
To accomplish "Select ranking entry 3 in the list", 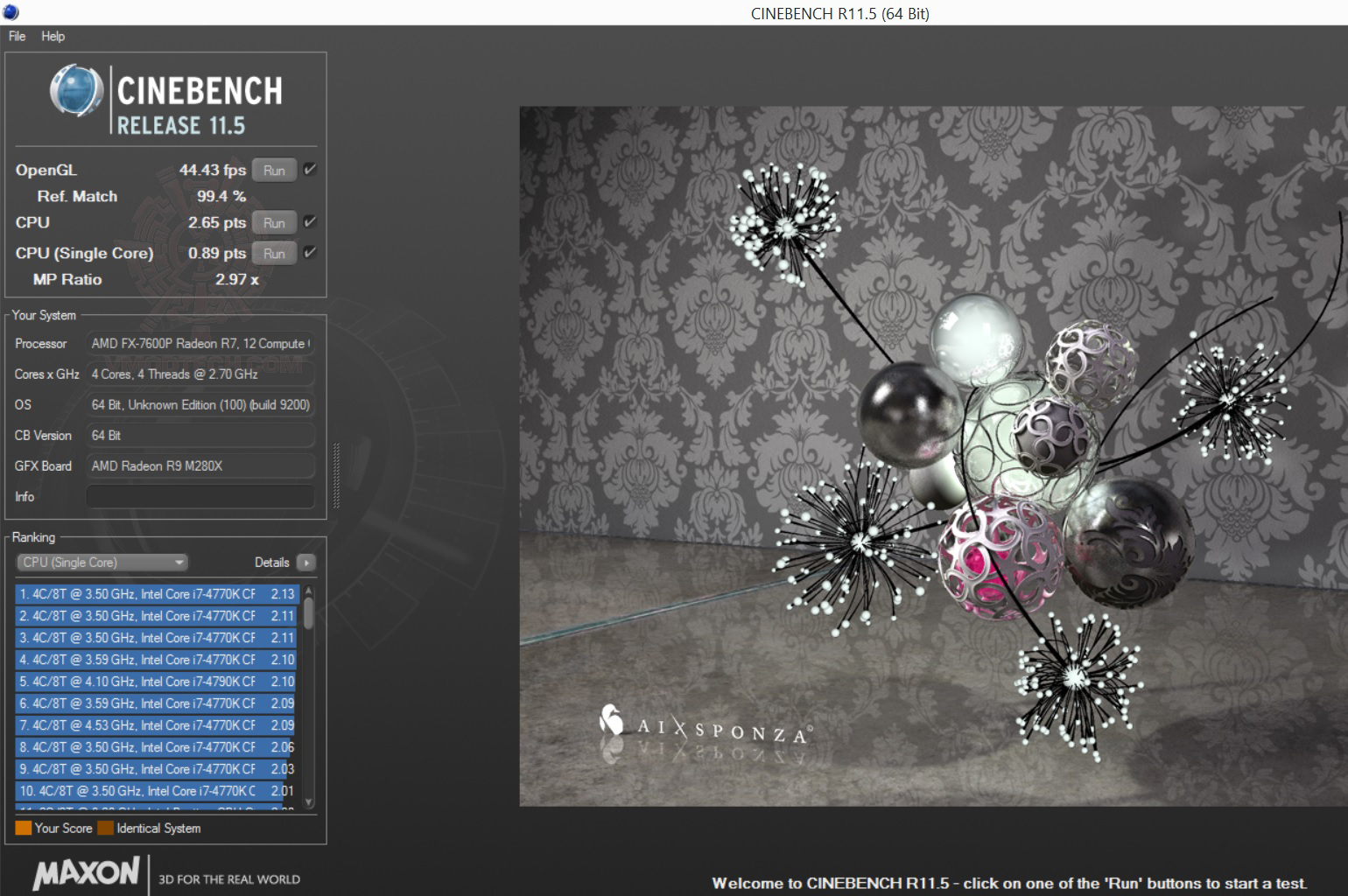I will [x=158, y=638].
